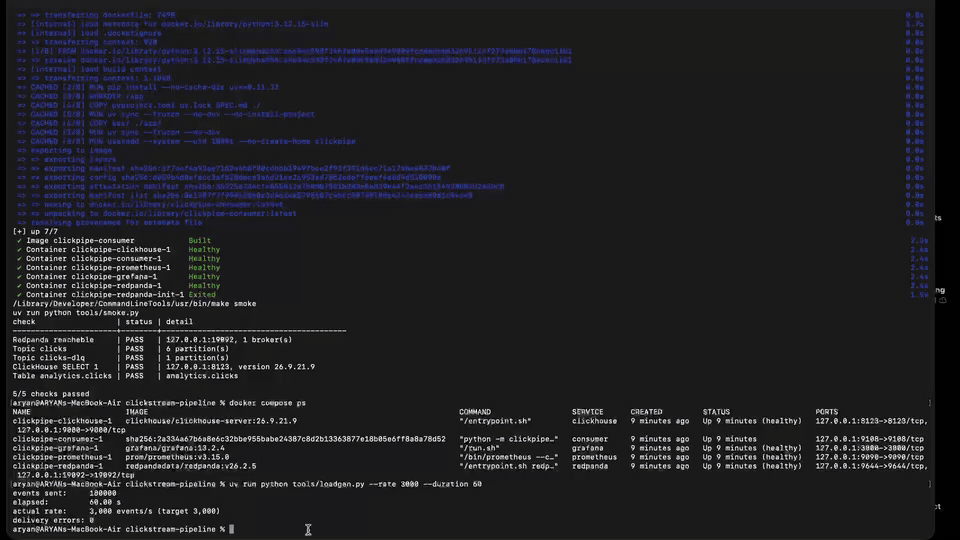Click the 'status' column header in smoke table
This screenshot has width=960, height=540.
pos(138,321)
